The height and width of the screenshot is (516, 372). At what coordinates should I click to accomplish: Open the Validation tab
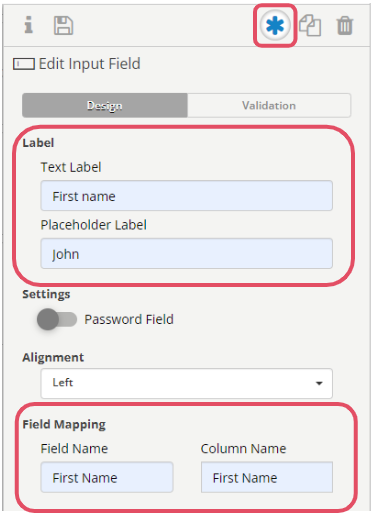269,105
